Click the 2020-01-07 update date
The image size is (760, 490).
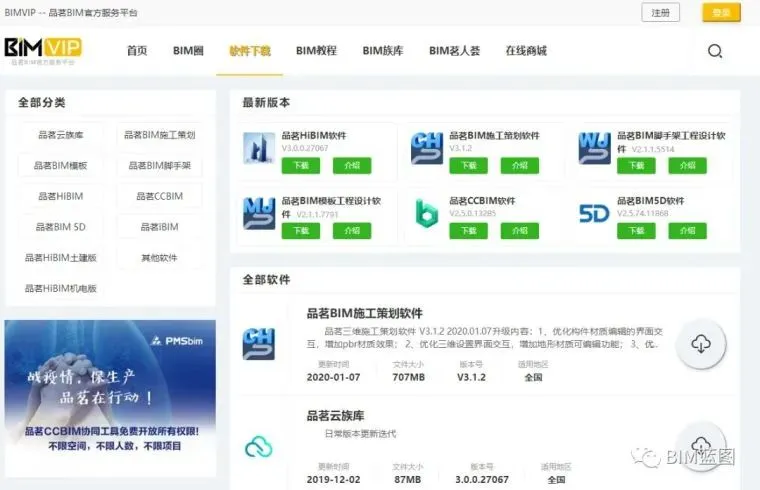point(333,377)
